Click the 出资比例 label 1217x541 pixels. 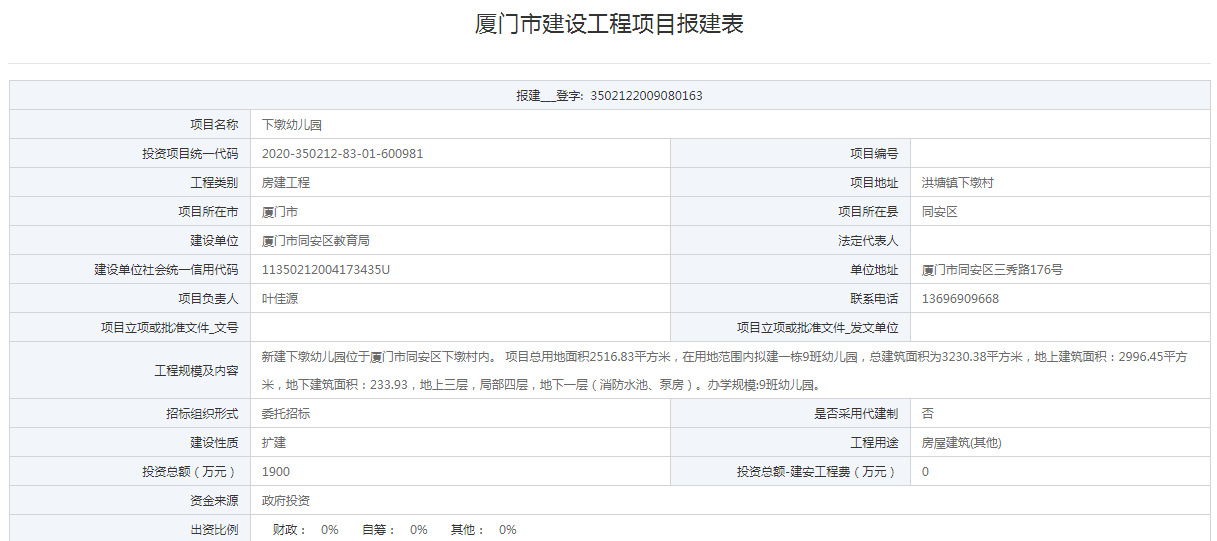(x=214, y=530)
